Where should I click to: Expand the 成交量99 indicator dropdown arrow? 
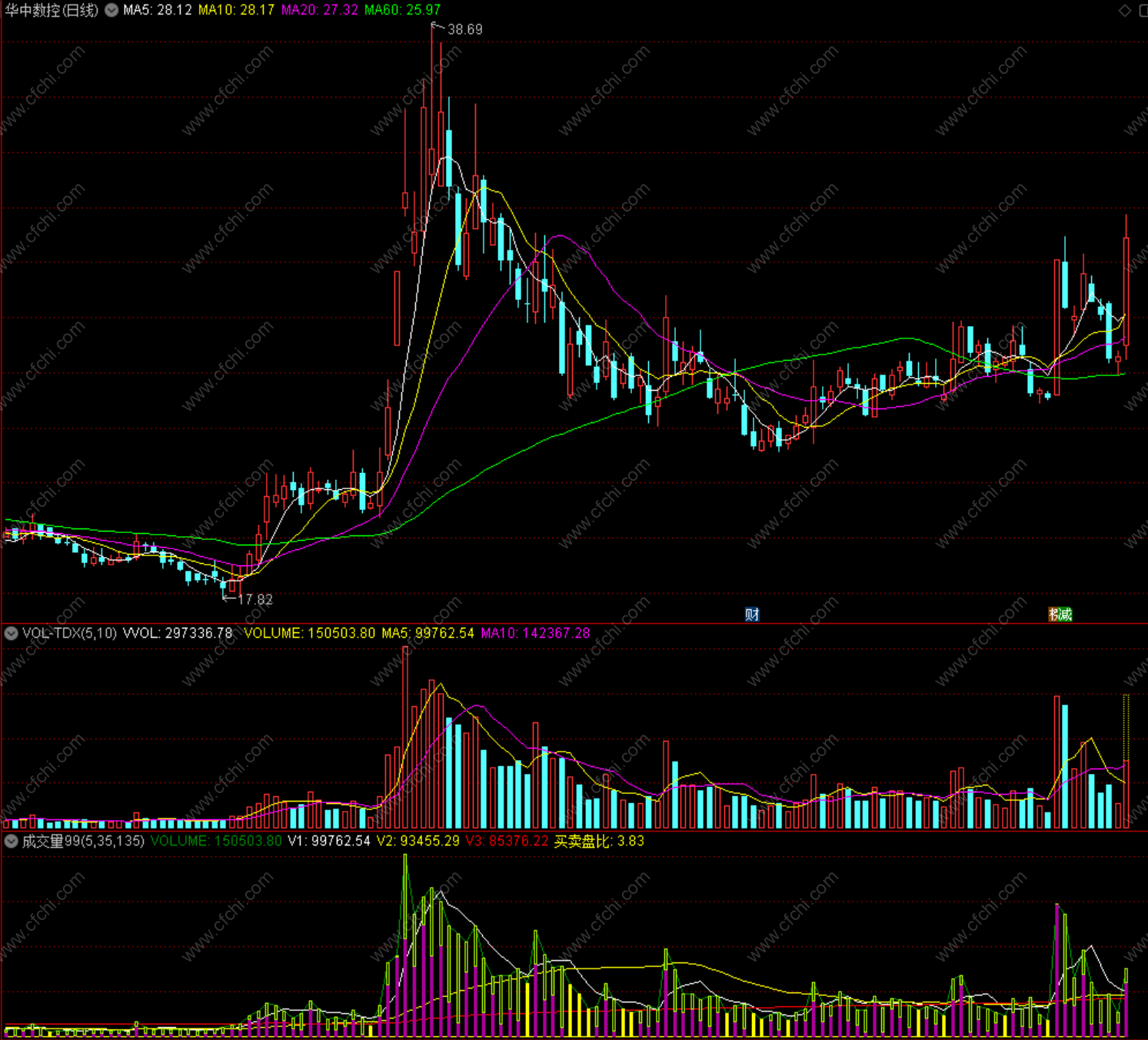coord(11,841)
